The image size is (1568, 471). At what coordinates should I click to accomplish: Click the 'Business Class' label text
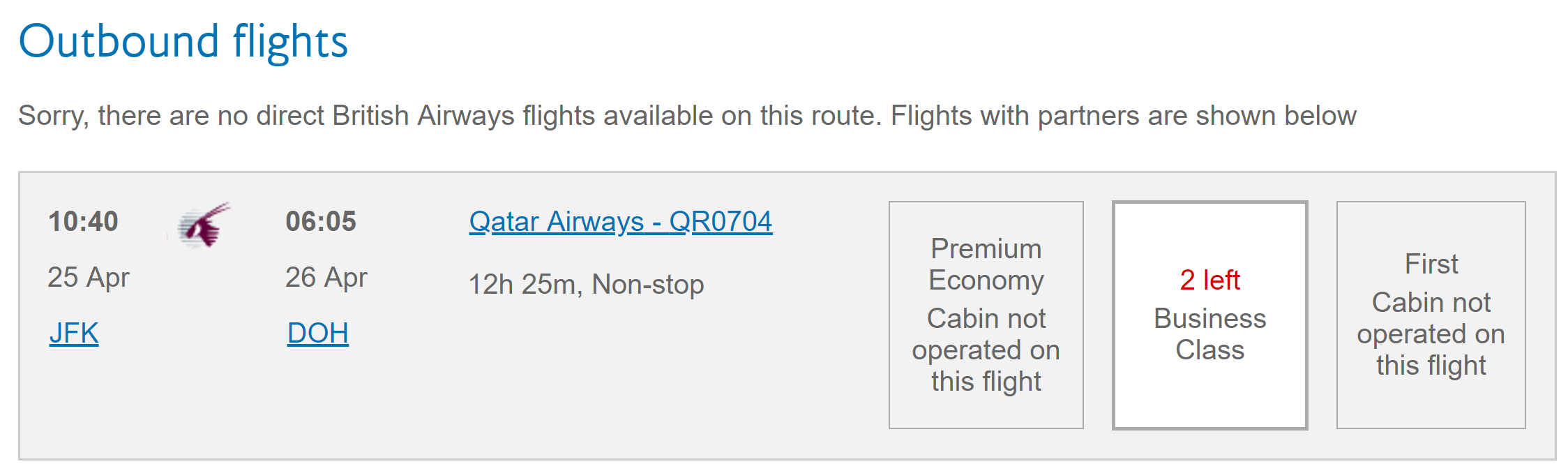[1209, 334]
